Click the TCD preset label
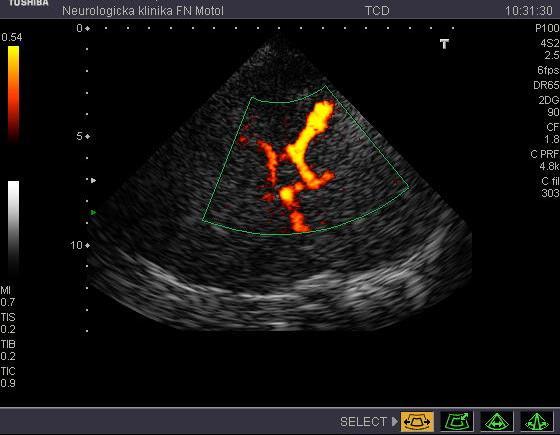The image size is (560, 435). click(x=377, y=11)
